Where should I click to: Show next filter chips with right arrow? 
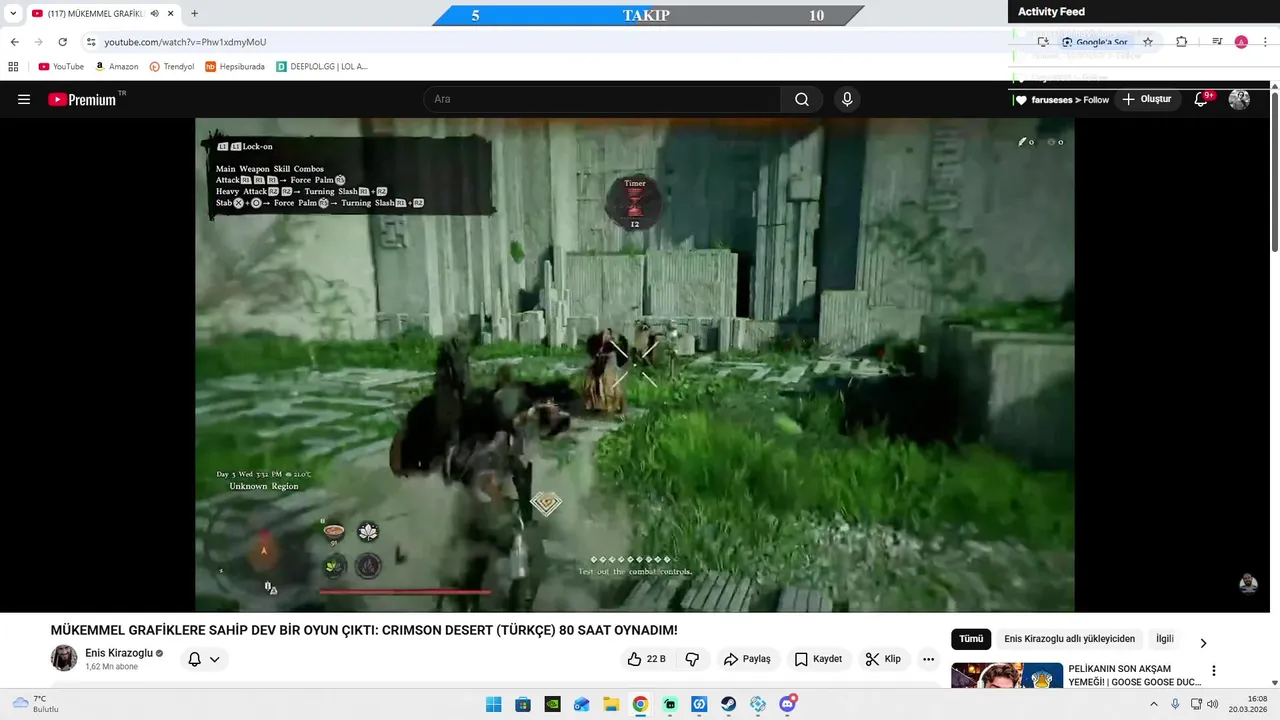click(1203, 642)
